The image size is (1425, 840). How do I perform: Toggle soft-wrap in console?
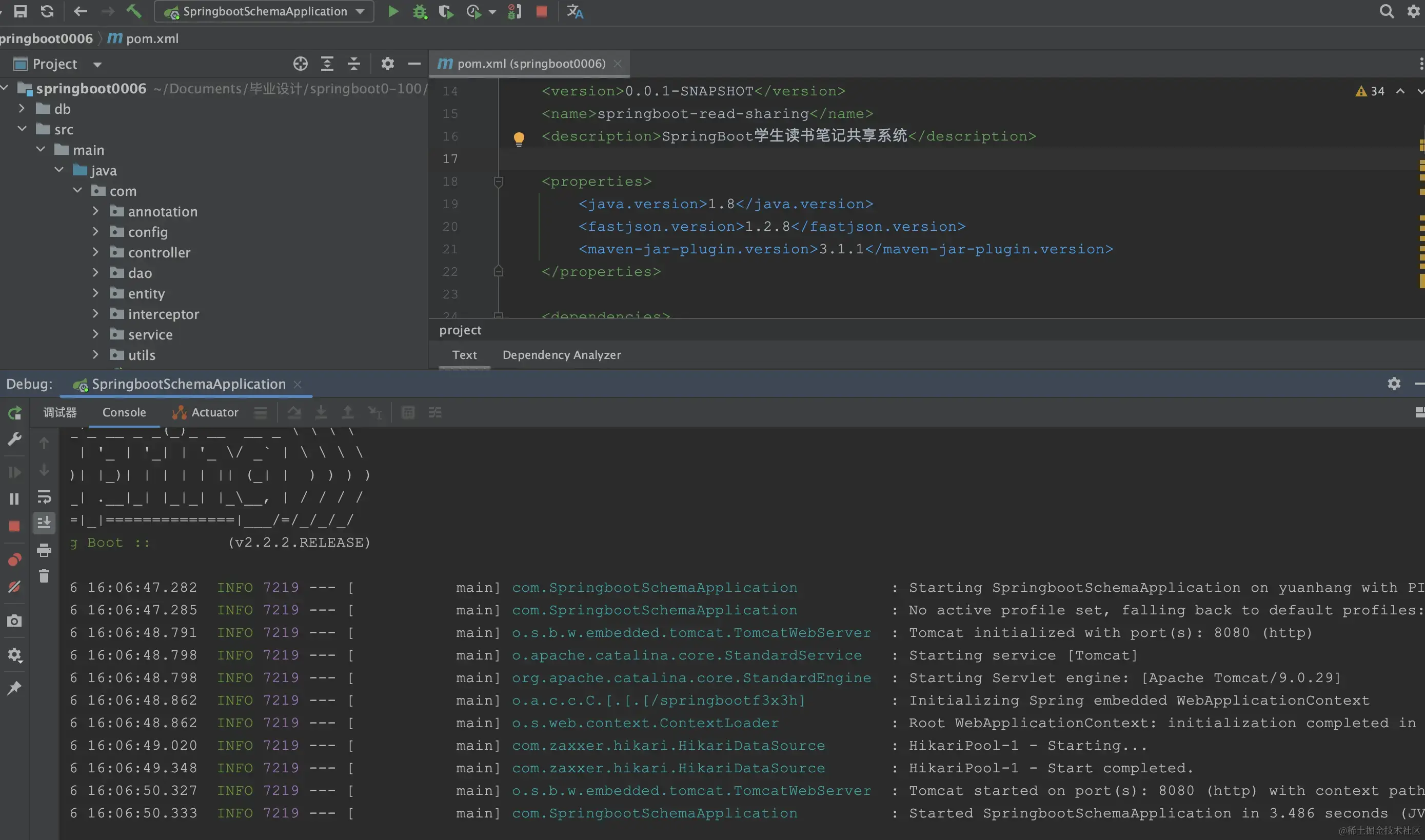44,497
